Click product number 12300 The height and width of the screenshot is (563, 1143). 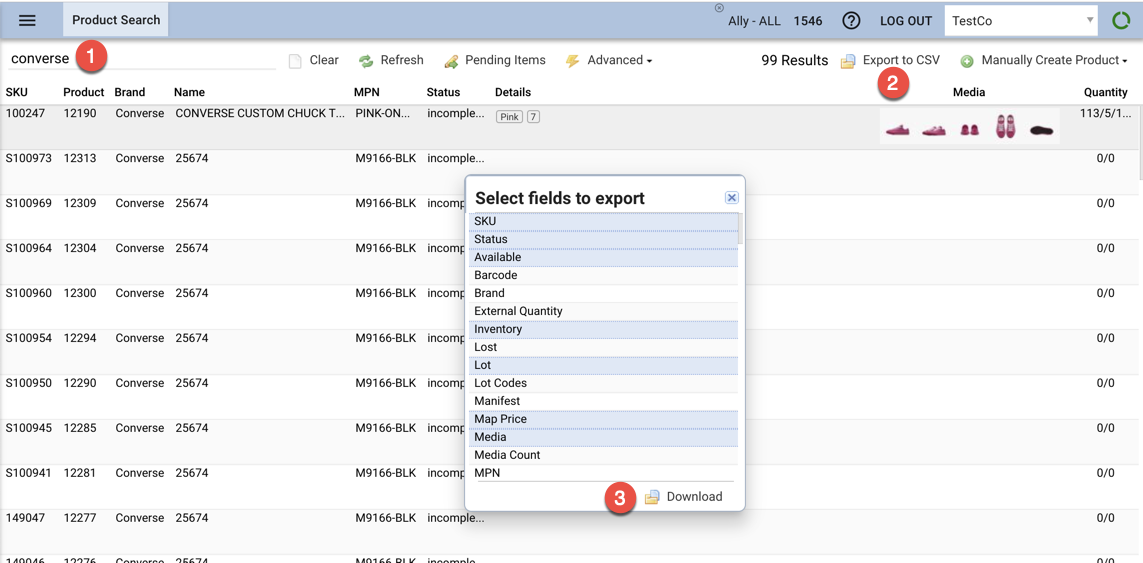[79, 293]
